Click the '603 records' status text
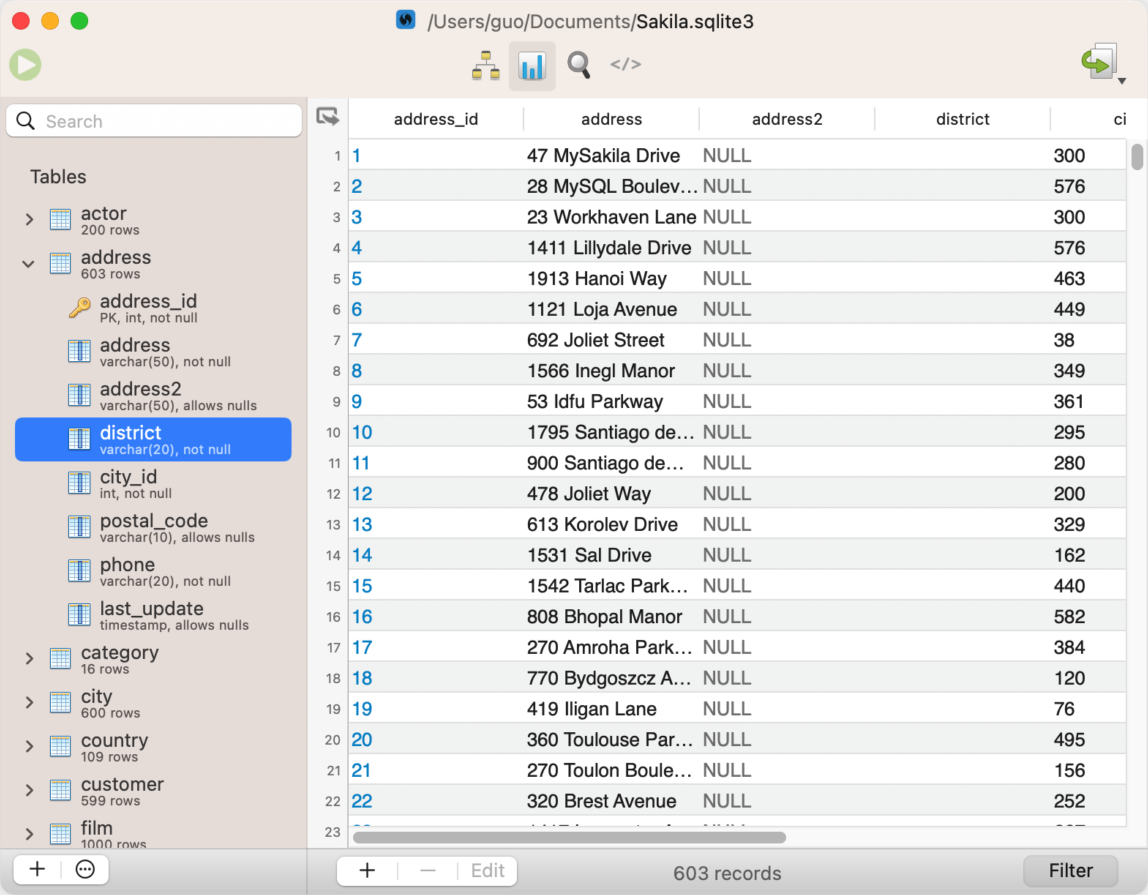This screenshot has width=1148, height=895. click(727, 873)
